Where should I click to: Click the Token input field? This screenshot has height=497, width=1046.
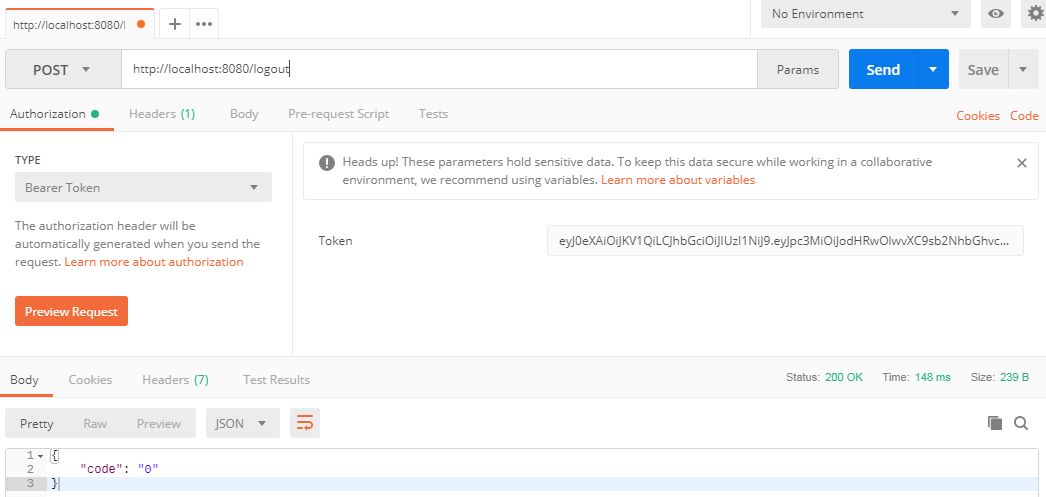click(x=784, y=241)
